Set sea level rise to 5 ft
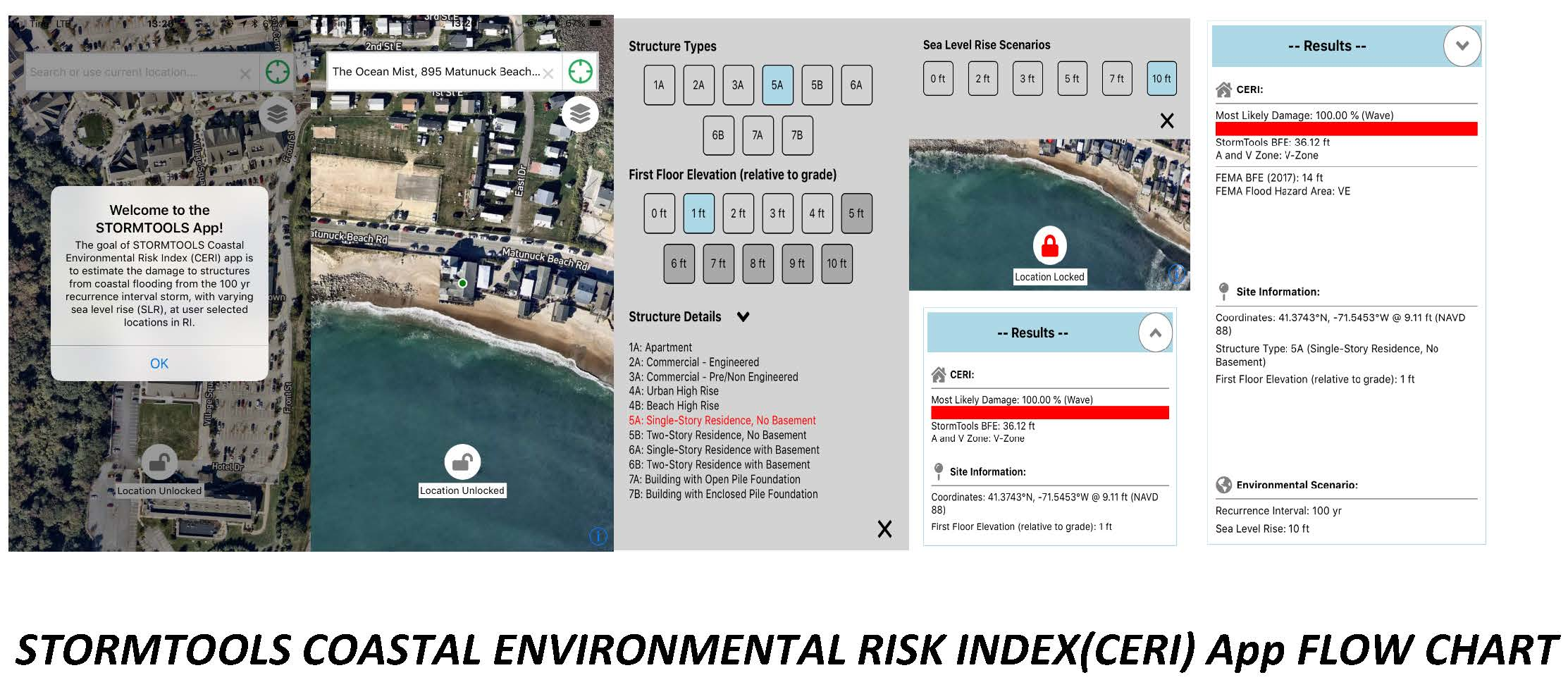1568x687 pixels. pyautogui.click(x=1072, y=79)
